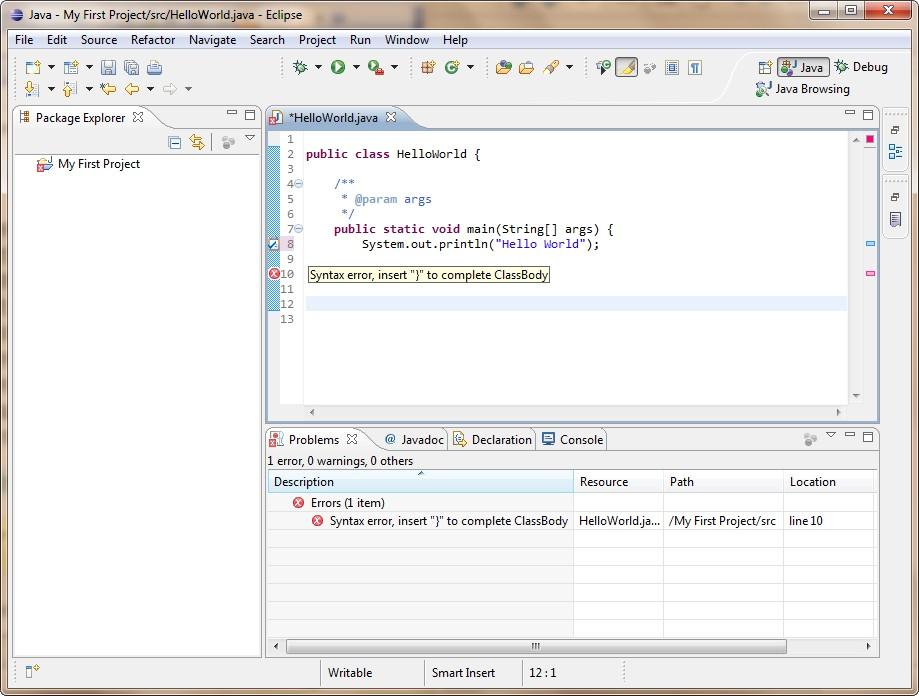The height and width of the screenshot is (696, 919).
Task: Toggle the Breadcrumb button in toolbar
Action: click(x=604, y=67)
